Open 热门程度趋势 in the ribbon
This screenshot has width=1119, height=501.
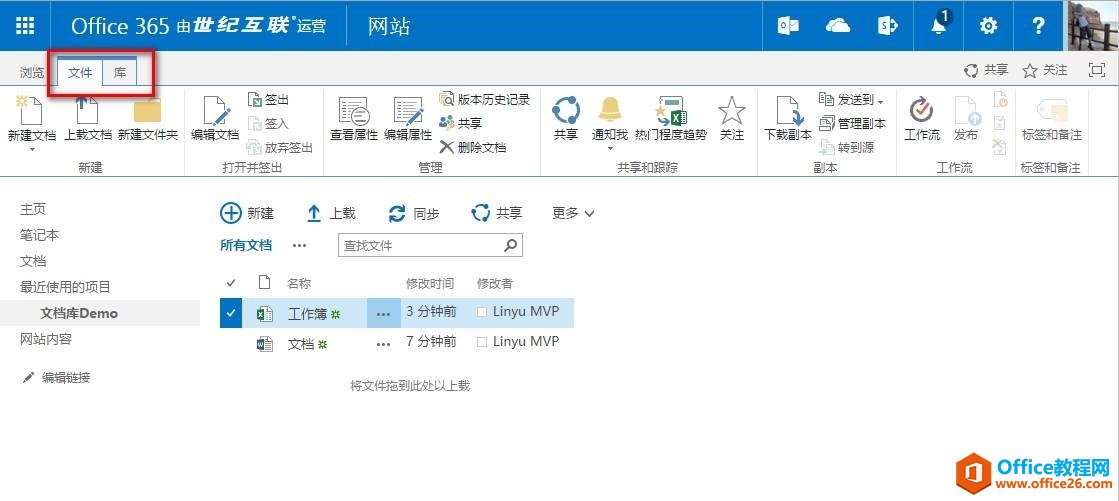coord(671,118)
